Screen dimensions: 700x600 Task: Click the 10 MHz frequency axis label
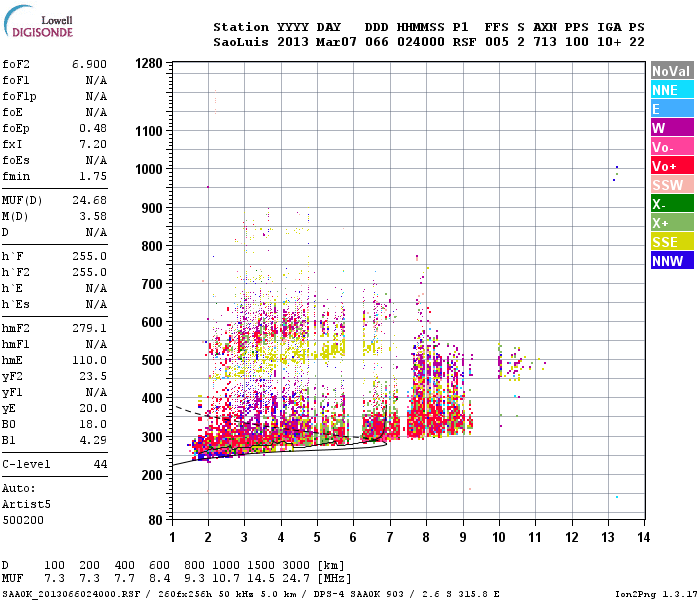[x=499, y=537]
